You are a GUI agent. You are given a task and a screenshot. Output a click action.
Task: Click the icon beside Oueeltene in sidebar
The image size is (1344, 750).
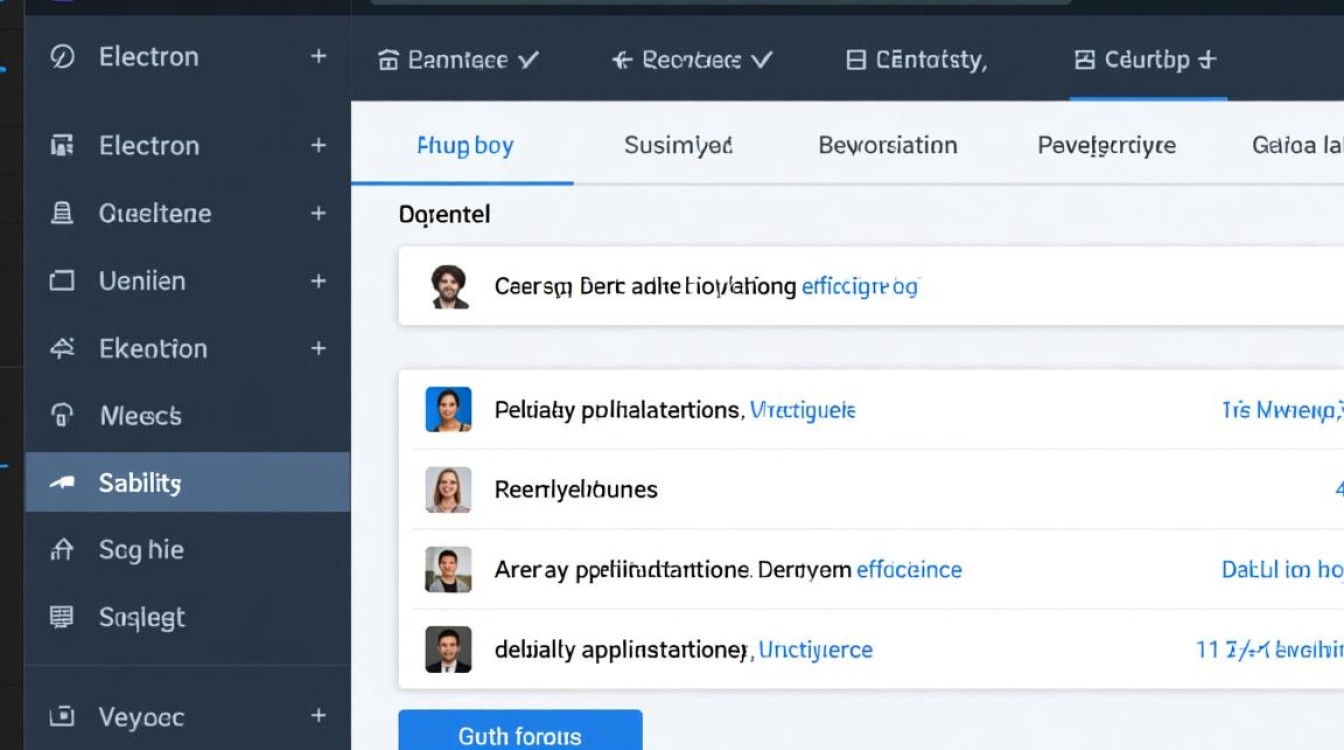tap(62, 213)
